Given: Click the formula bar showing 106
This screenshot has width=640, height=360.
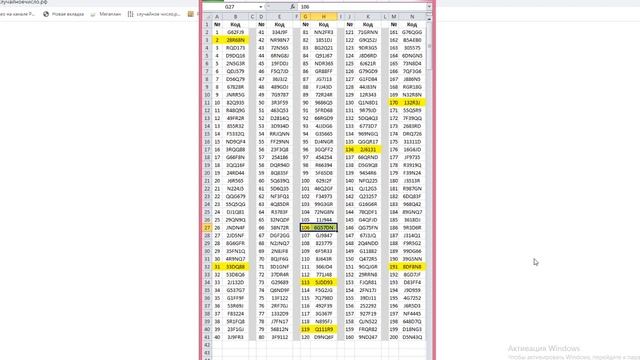Looking at the screenshot, I should click(362, 7).
